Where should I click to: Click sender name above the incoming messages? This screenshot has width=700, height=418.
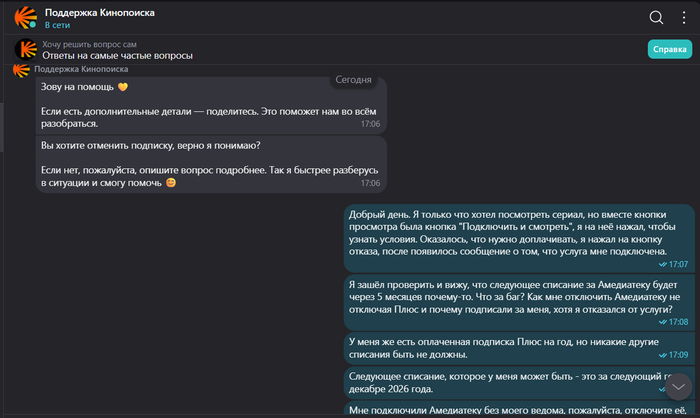pos(80,70)
